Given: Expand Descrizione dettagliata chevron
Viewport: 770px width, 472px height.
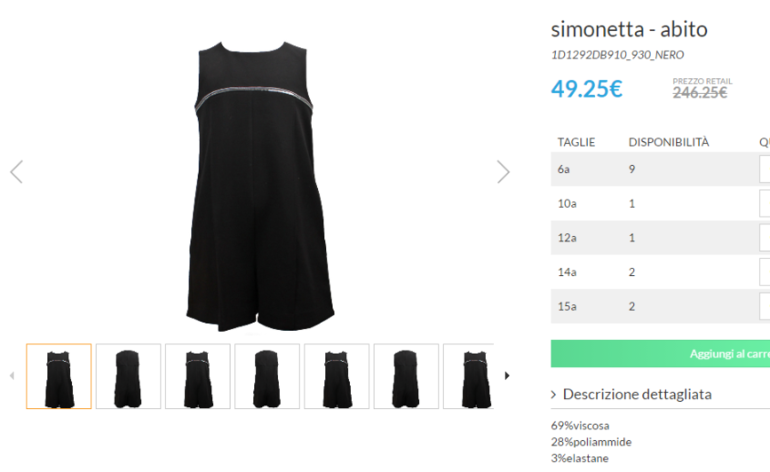Looking at the screenshot, I should (553, 394).
